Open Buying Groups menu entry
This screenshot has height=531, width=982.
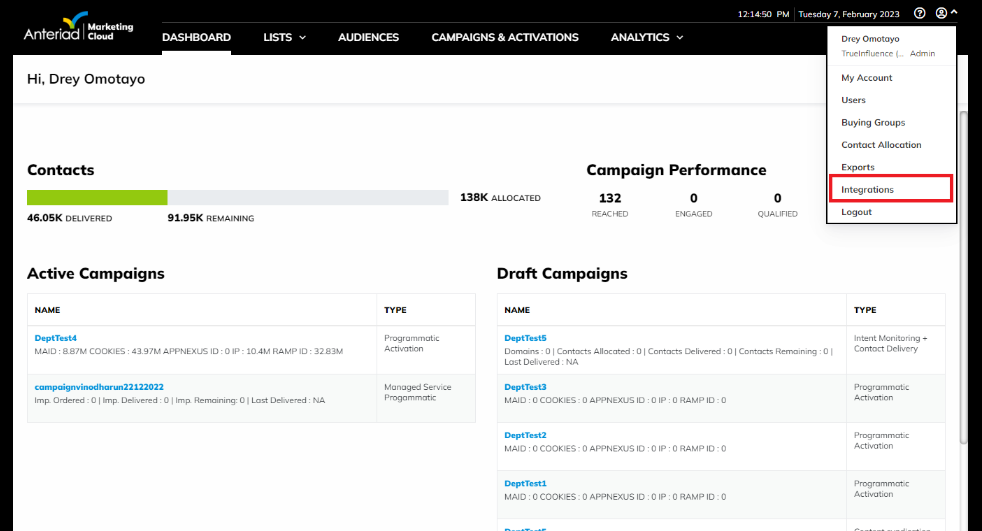pyautogui.click(x=873, y=123)
